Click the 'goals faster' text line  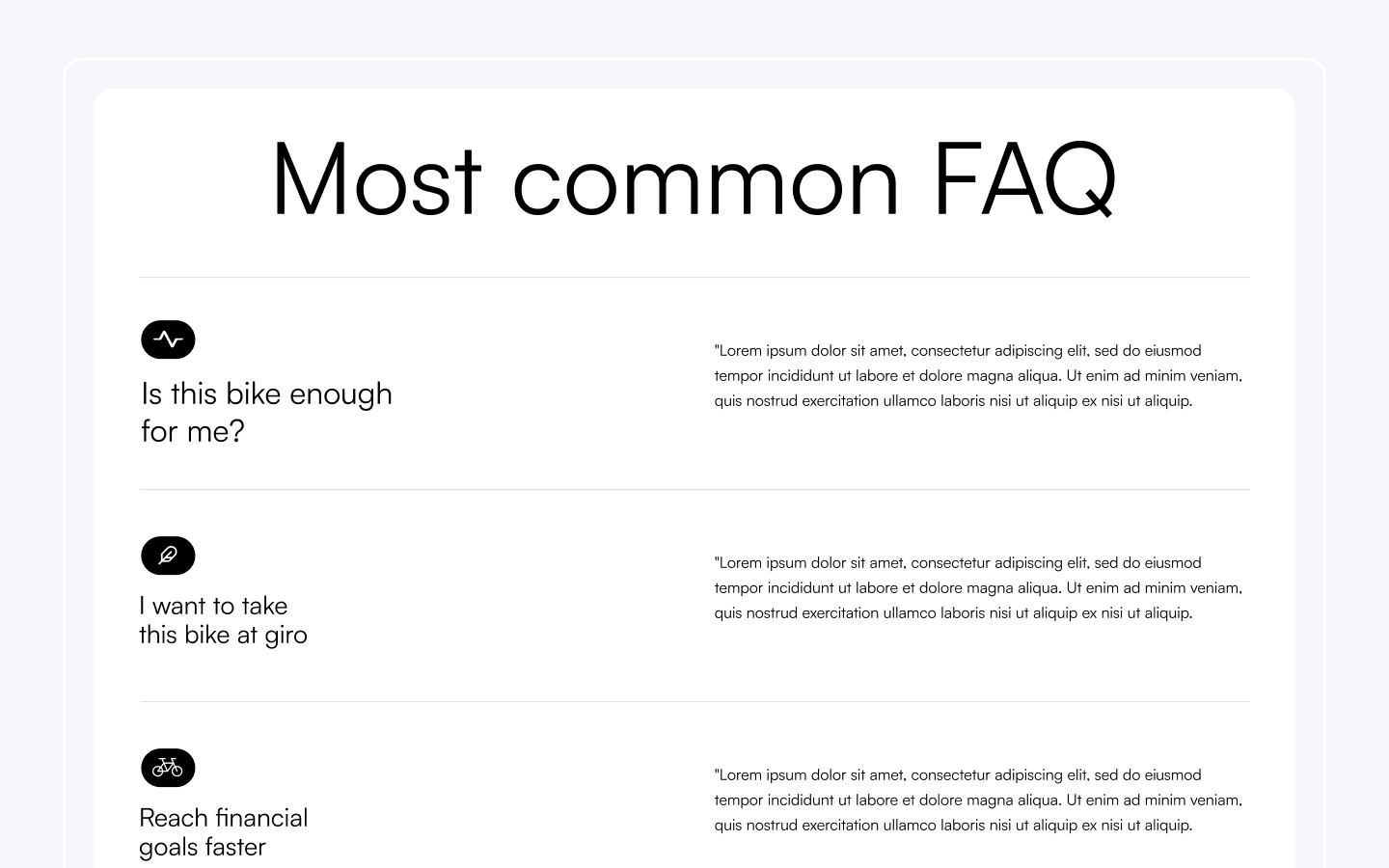203,847
